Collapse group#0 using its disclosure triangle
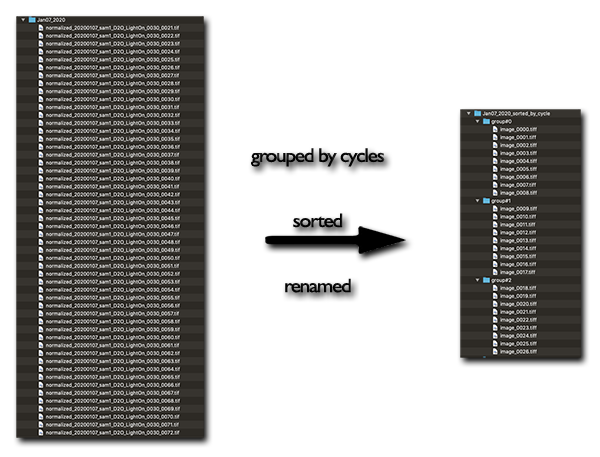The height and width of the screenshot is (457, 600). point(476,122)
